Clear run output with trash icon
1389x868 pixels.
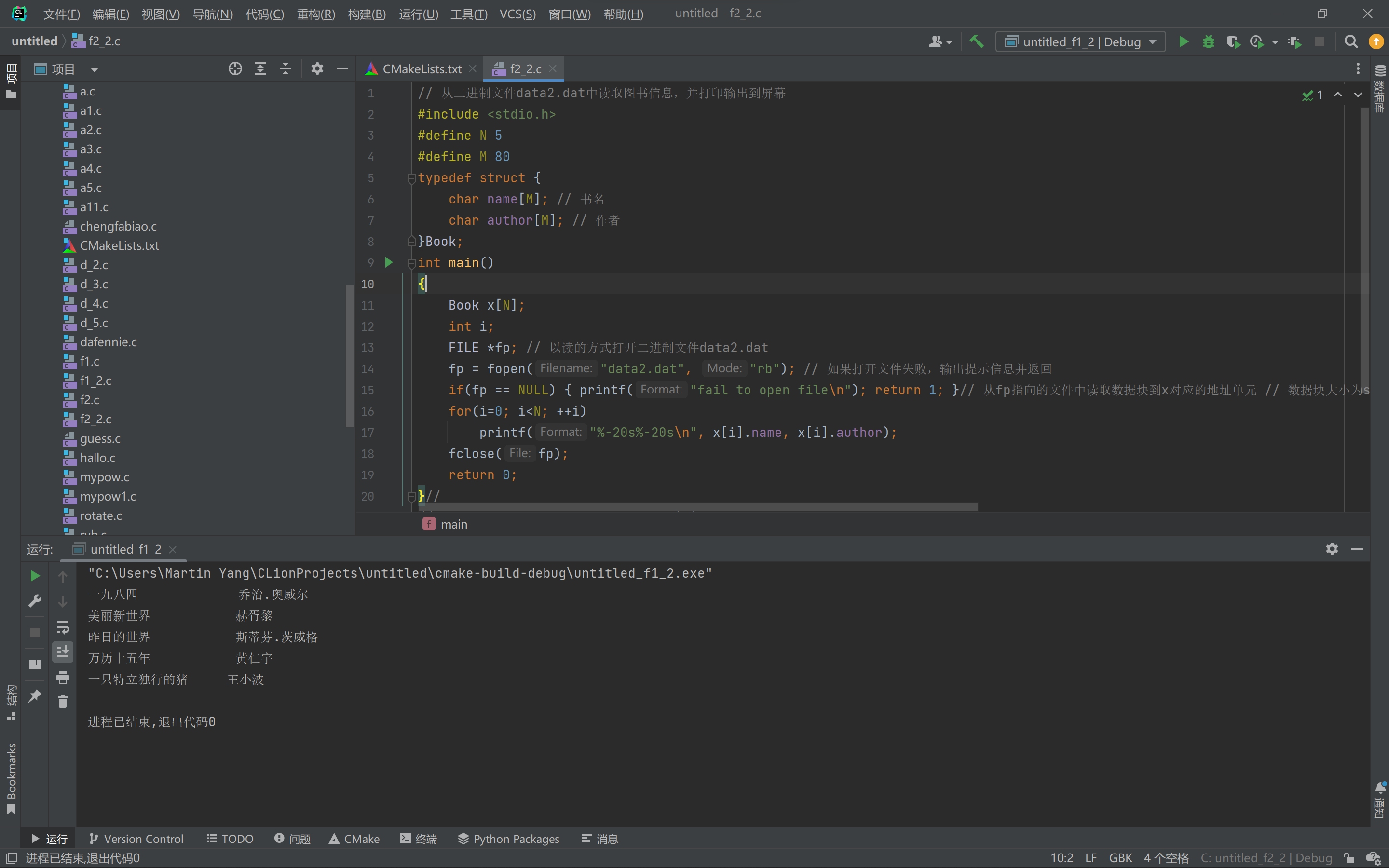(x=63, y=702)
